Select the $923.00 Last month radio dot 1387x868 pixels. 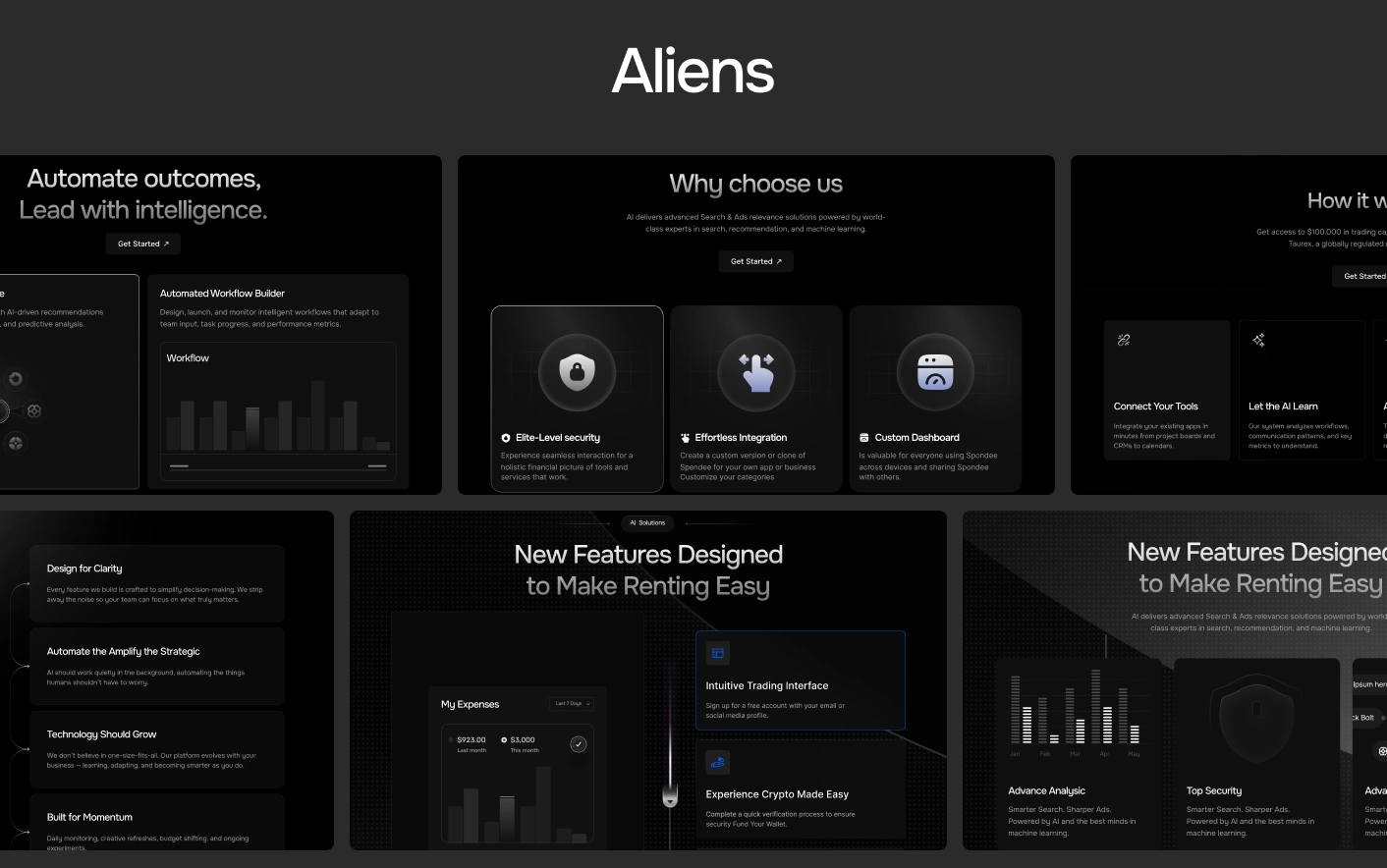coord(451,739)
